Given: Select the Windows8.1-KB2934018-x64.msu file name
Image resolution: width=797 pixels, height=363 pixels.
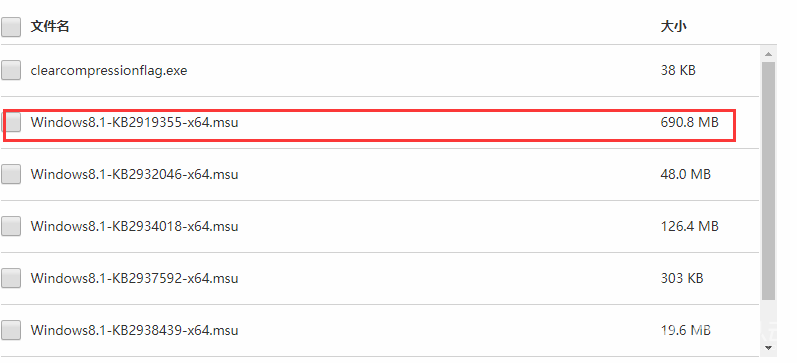Looking at the screenshot, I should [x=134, y=226].
